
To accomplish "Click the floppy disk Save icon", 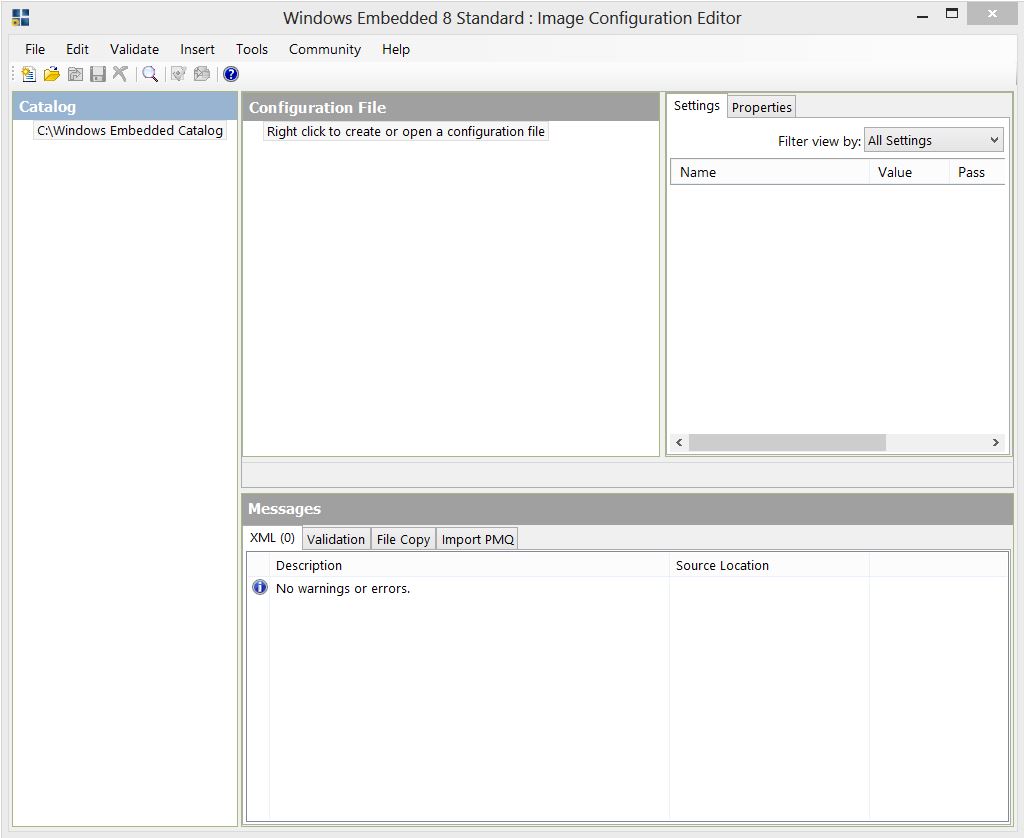I will 97,74.
